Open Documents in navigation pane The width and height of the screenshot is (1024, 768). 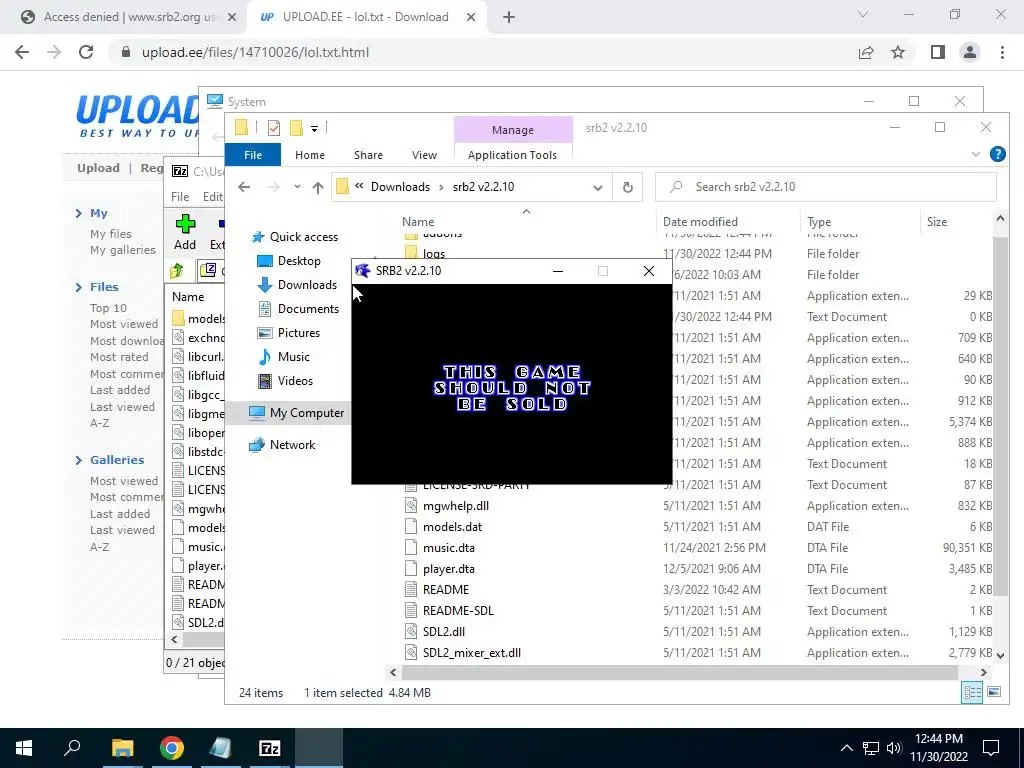pos(308,309)
